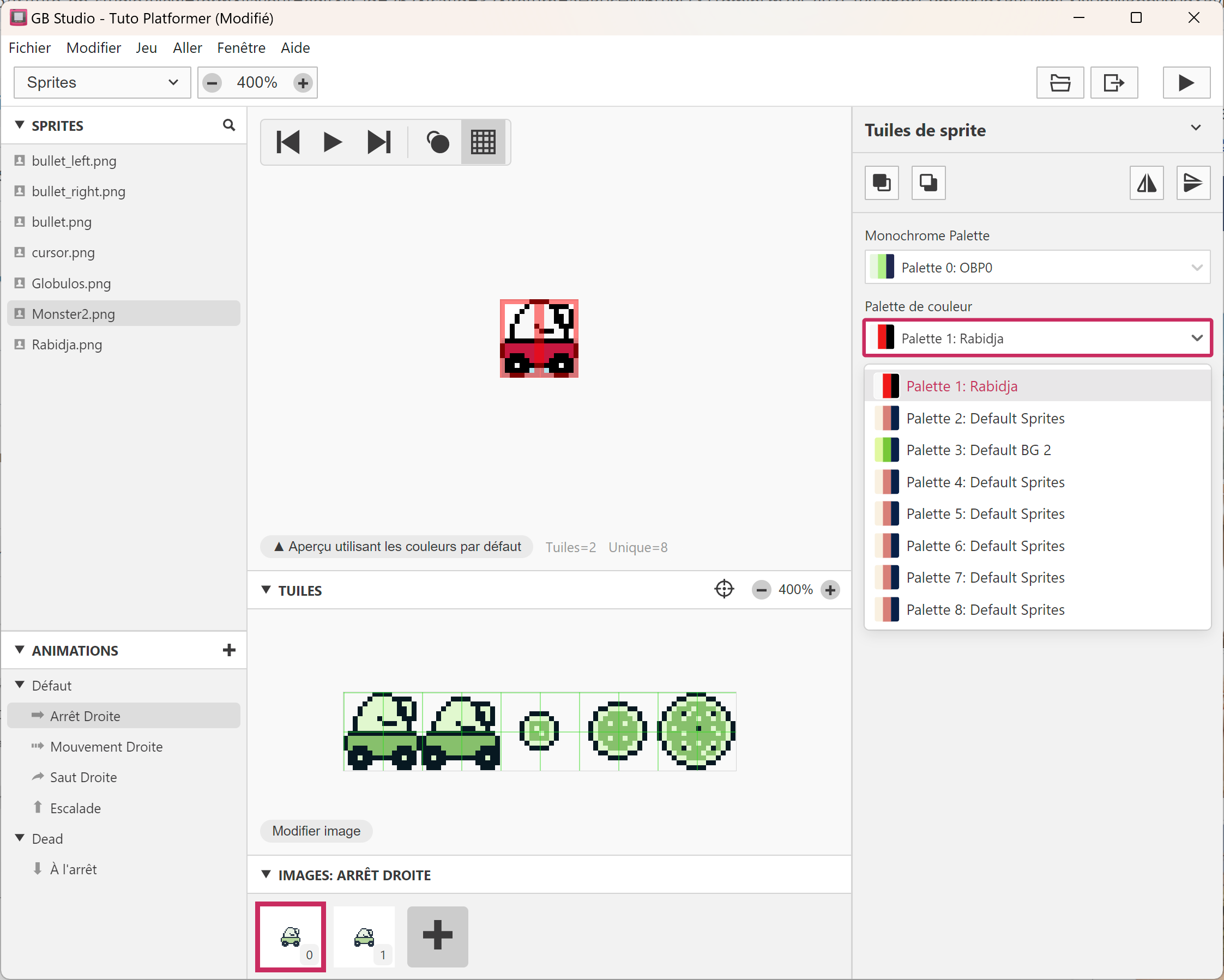The height and width of the screenshot is (980, 1224).
Task: Toggle the grid display button
Action: (x=483, y=142)
